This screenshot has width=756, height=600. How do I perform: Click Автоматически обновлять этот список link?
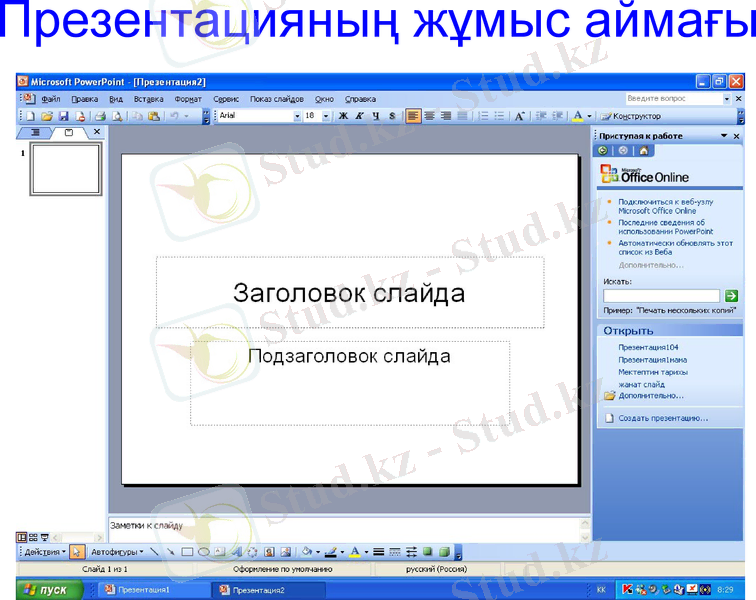(x=675, y=247)
